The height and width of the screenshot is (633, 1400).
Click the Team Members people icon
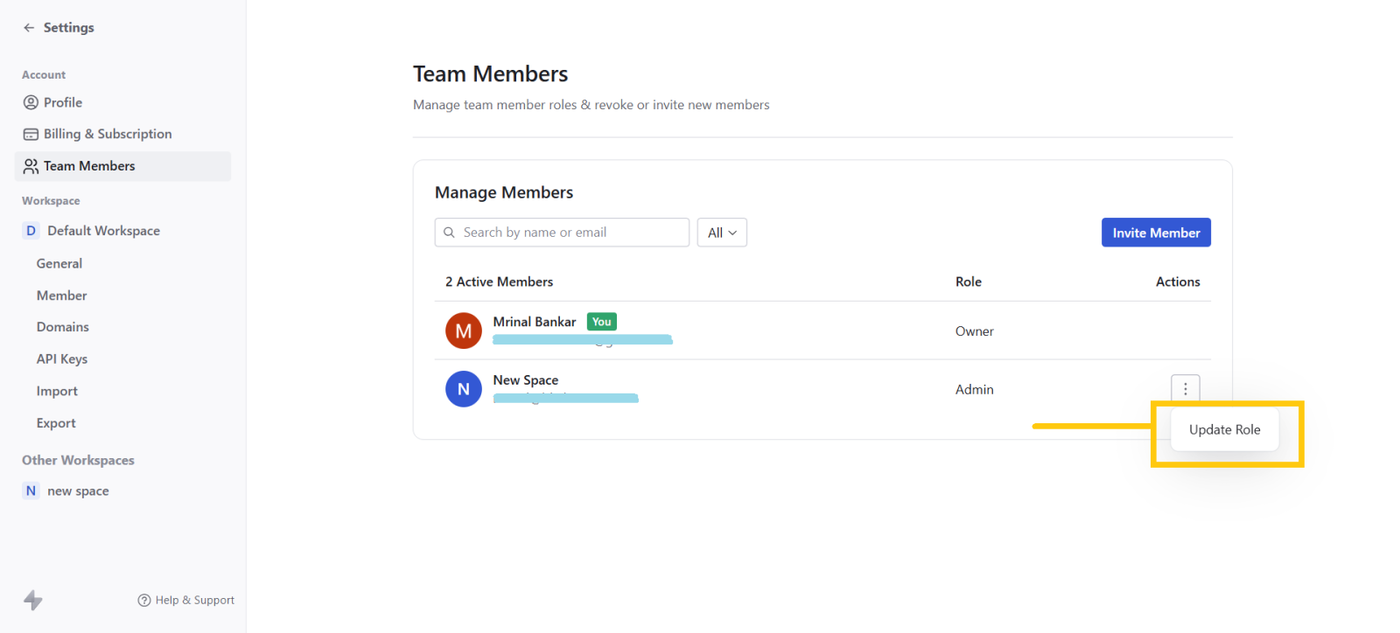[31, 166]
